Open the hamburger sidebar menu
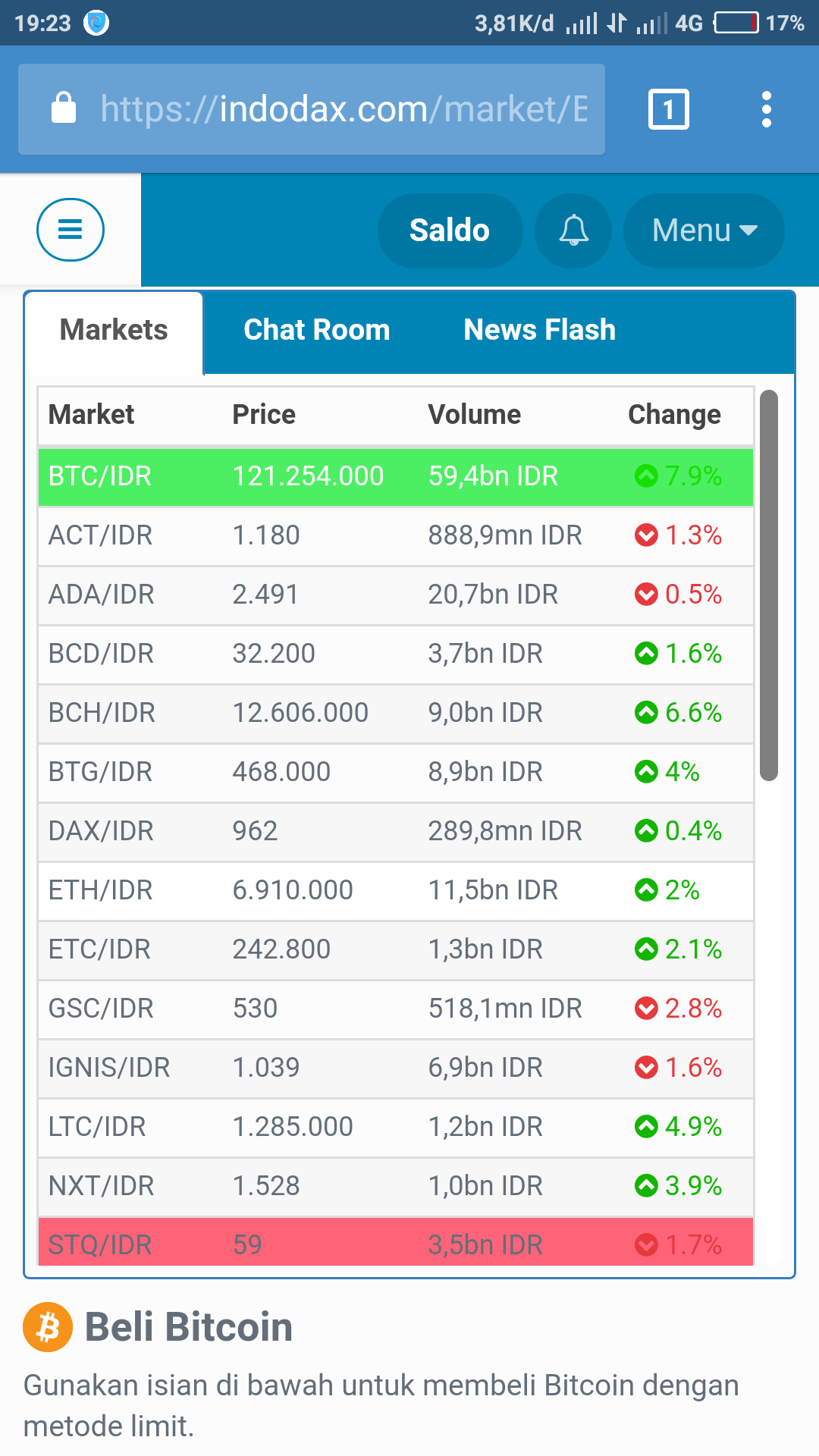This screenshot has width=819, height=1456. (x=71, y=230)
